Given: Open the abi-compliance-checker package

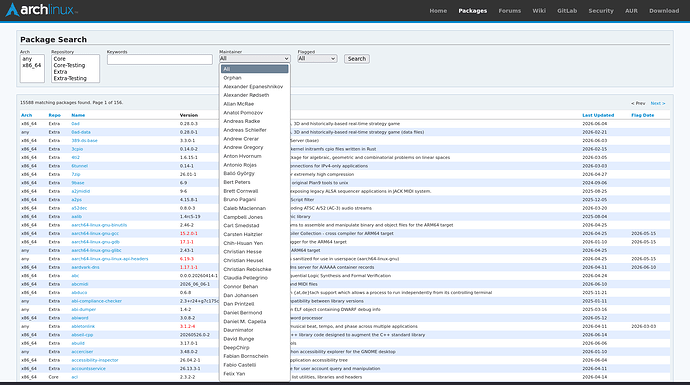Looking at the screenshot, I should tap(96, 301).
